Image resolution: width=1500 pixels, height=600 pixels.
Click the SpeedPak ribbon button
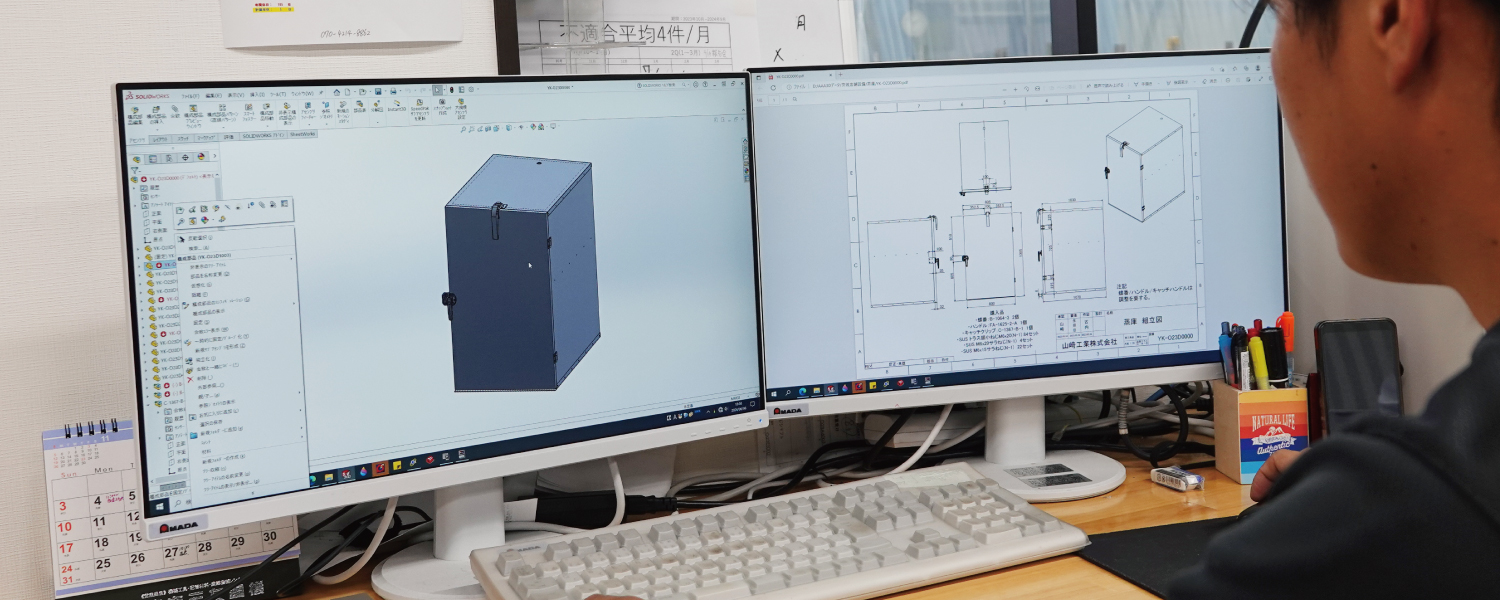[420, 109]
